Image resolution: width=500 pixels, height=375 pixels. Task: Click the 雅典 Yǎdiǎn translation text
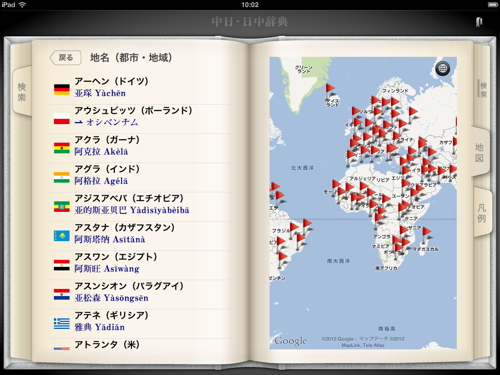click(99, 327)
